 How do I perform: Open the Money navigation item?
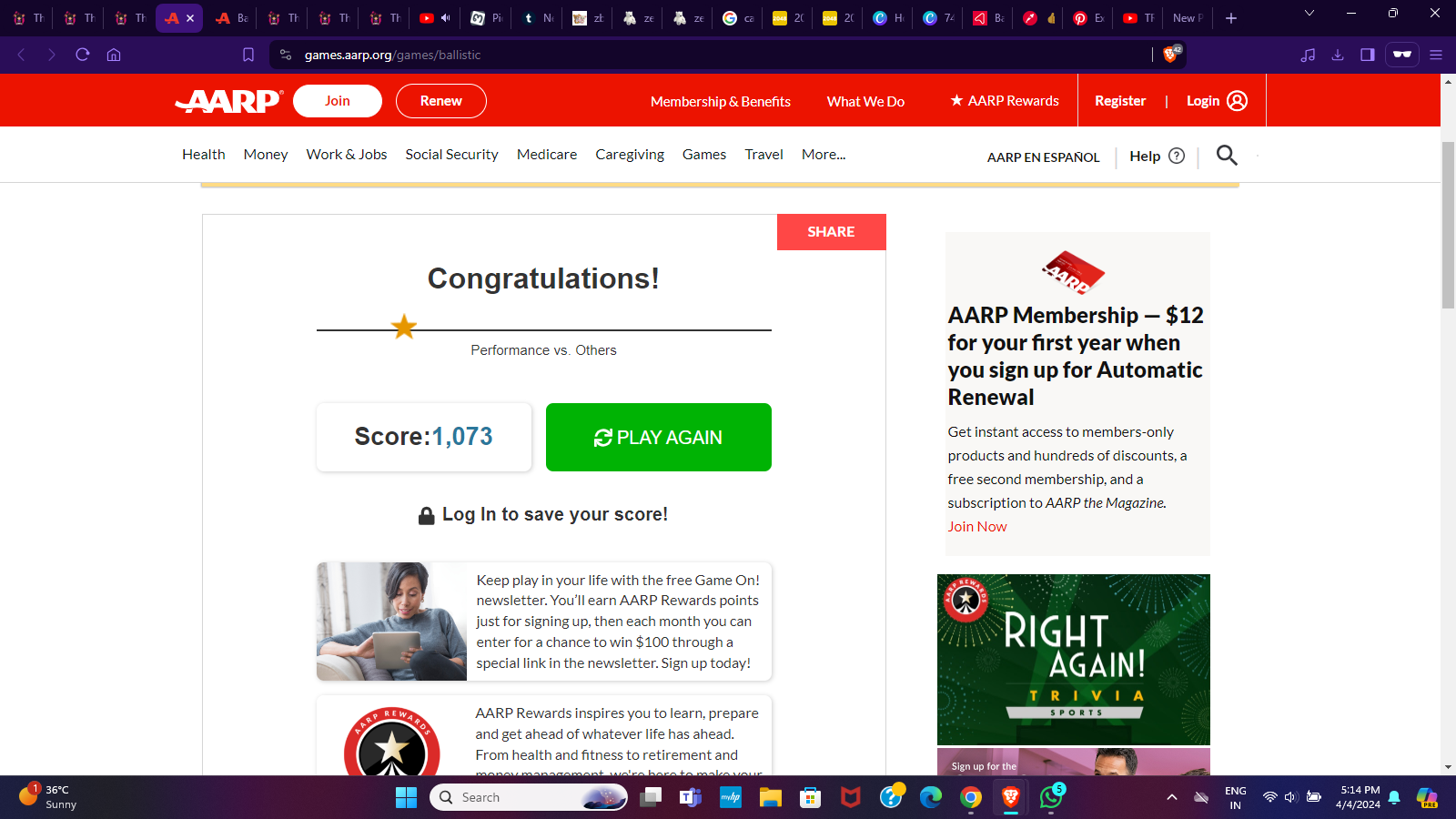click(266, 155)
